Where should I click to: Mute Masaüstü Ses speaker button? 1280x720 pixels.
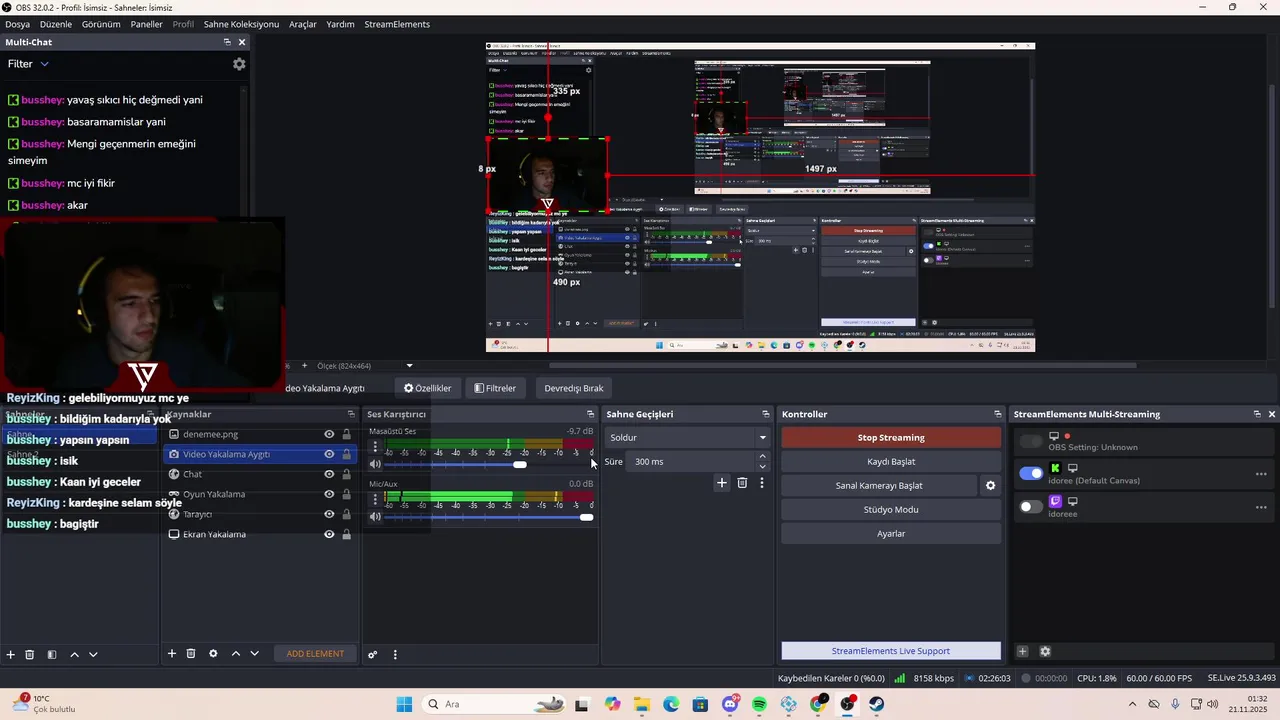pos(375,464)
